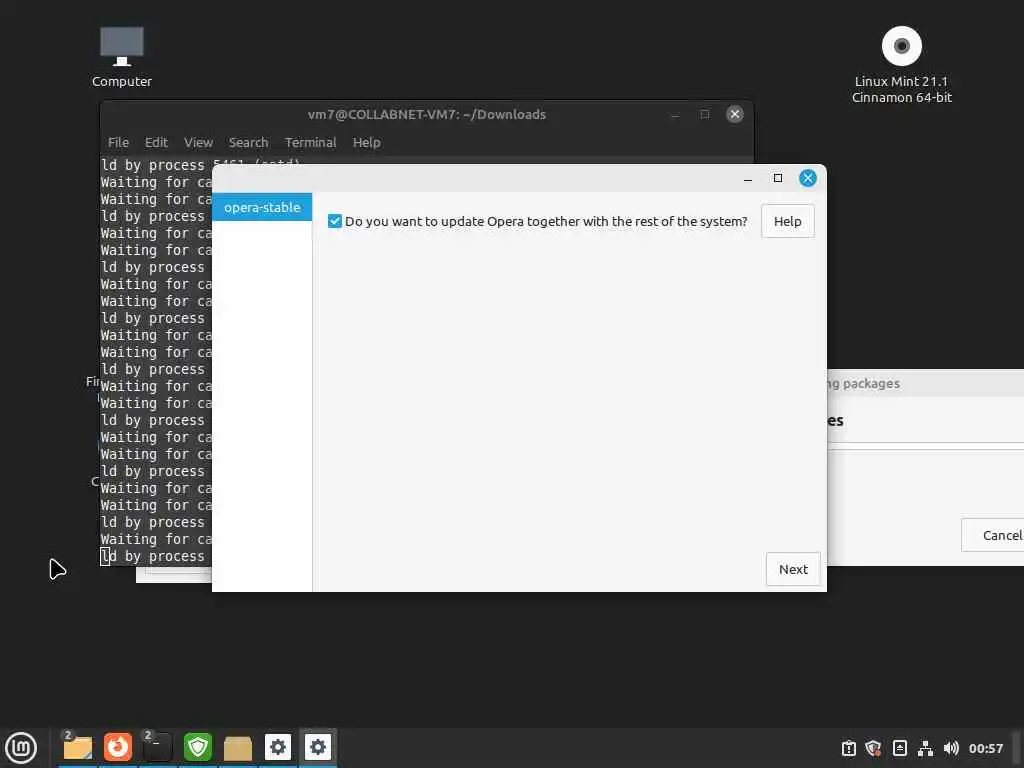Open the terminal Search menu
Screen dimensions: 1024x768
248,142
